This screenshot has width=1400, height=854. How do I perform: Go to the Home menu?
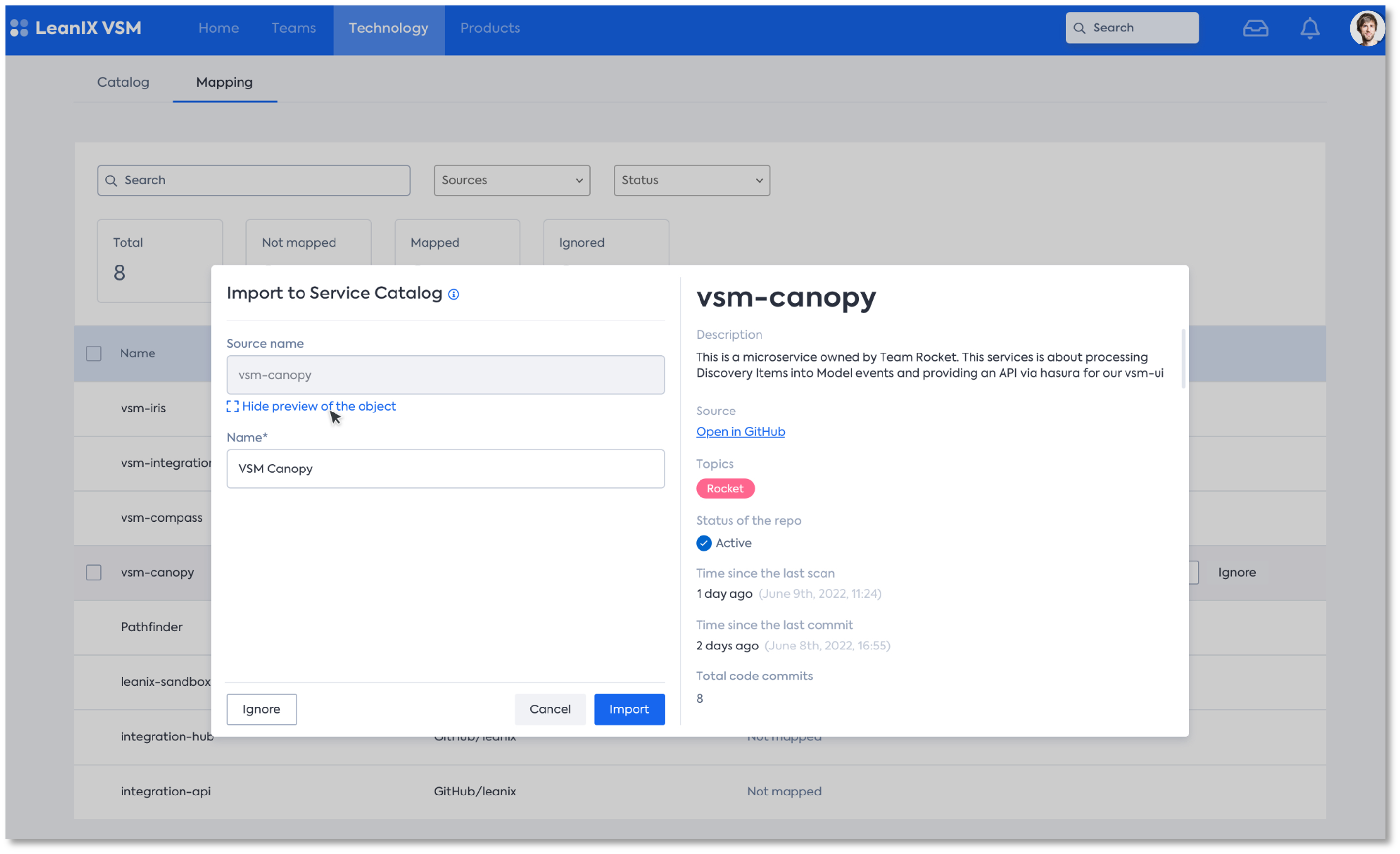coord(218,28)
